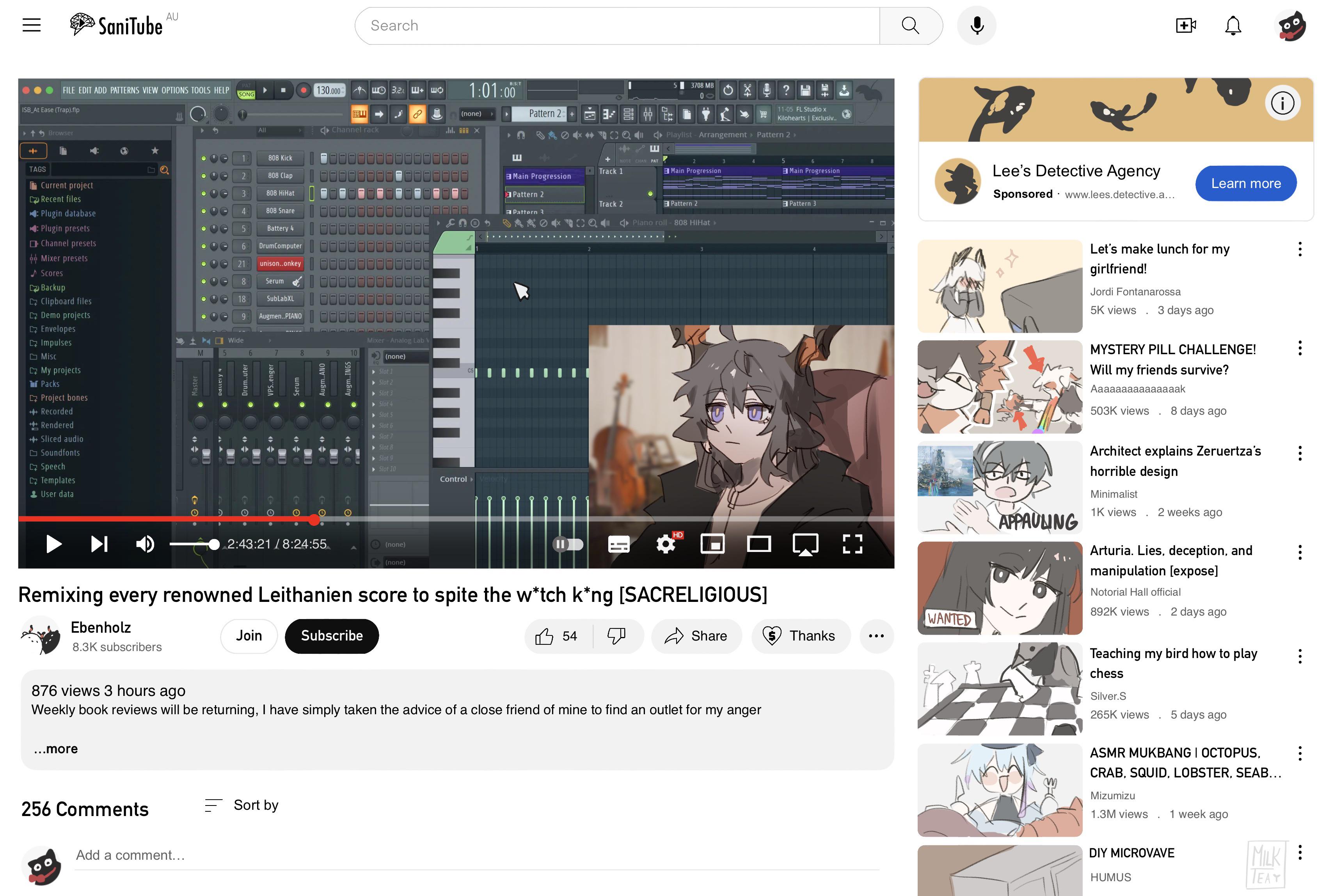Click Learn more on the ad
Image resolution: width=1332 pixels, height=896 pixels.
1246,183
